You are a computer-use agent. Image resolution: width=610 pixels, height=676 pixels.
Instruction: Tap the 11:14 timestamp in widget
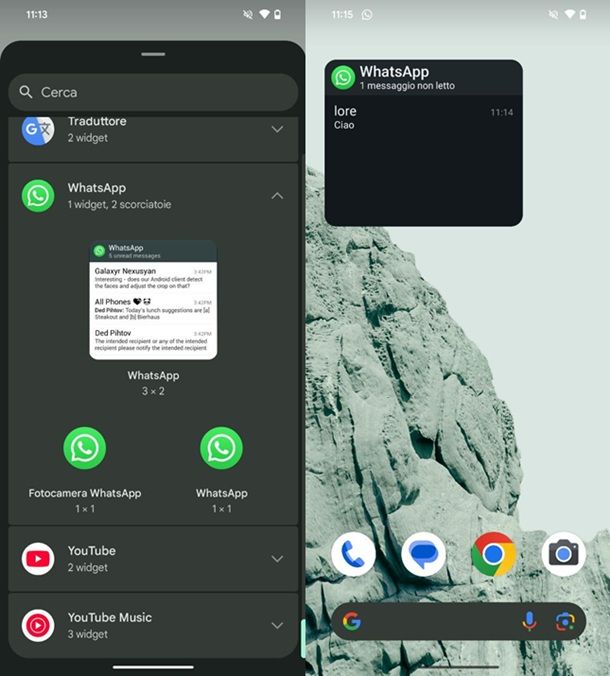coord(501,113)
